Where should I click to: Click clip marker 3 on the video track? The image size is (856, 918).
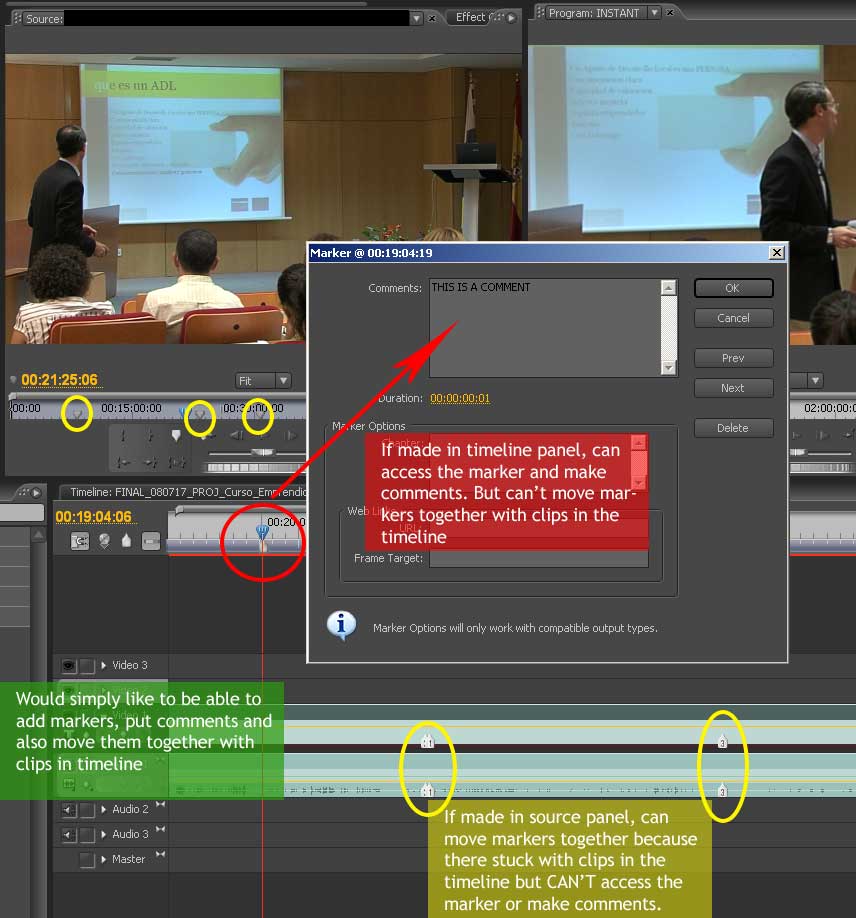[x=723, y=742]
